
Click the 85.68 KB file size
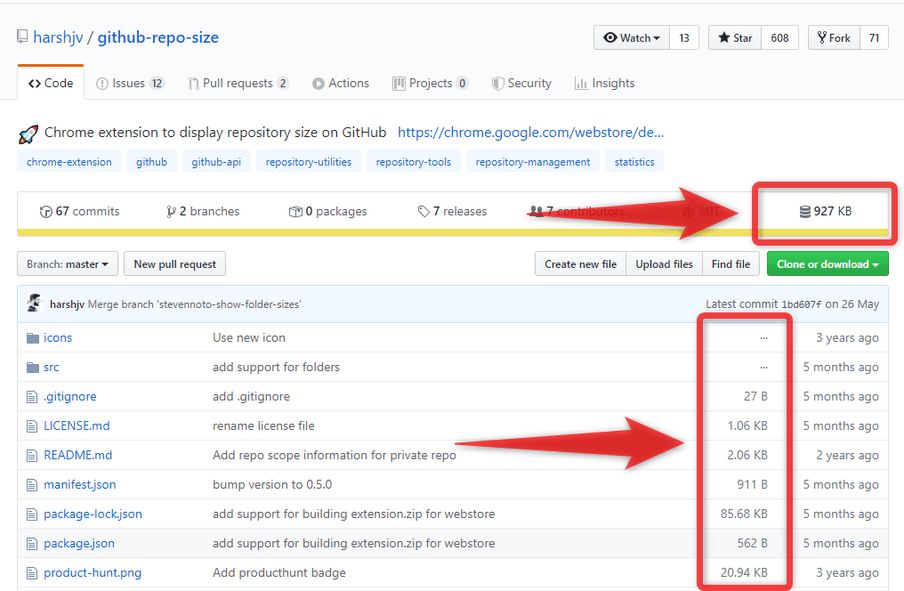coord(744,514)
